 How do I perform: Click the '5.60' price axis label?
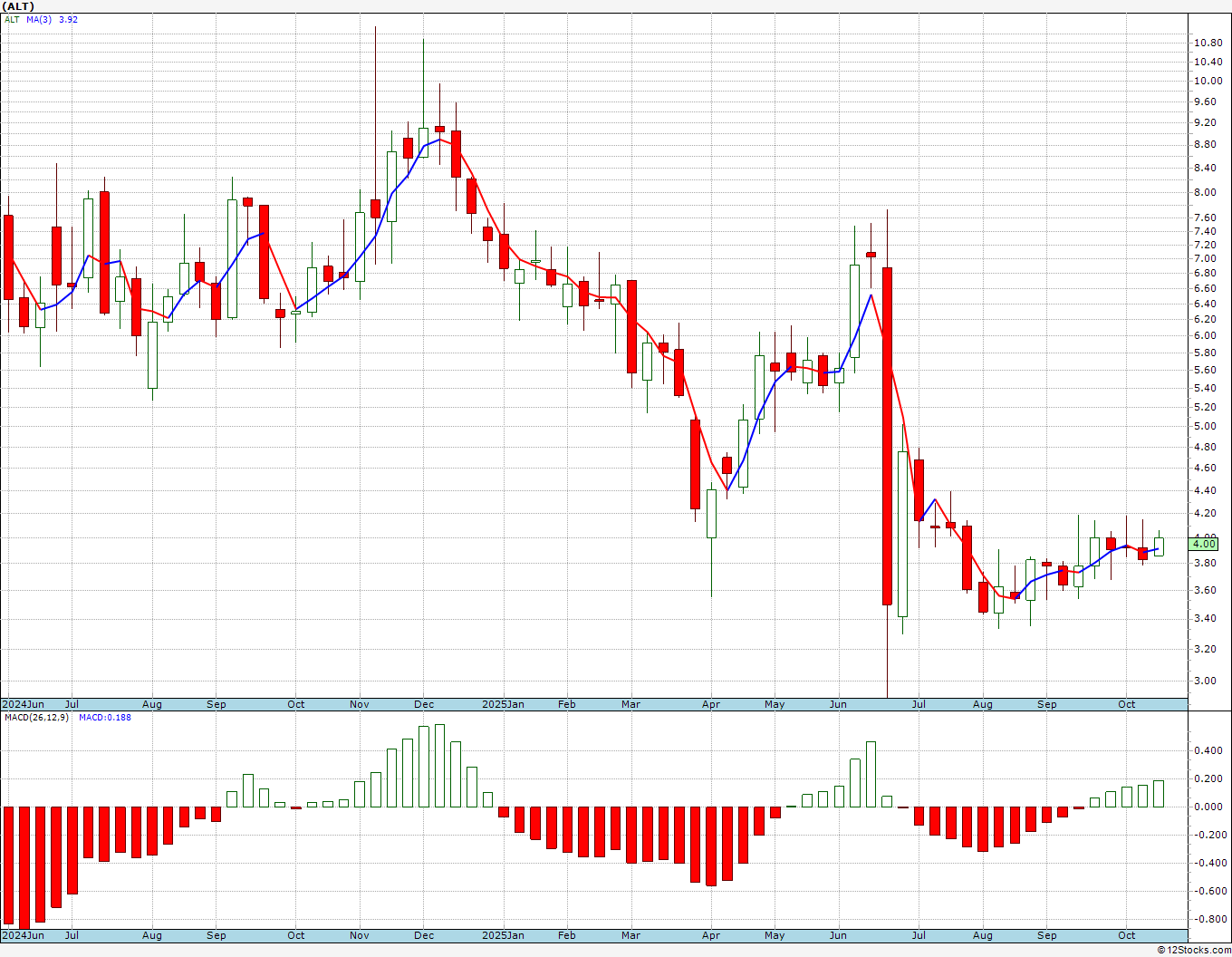click(x=1205, y=371)
